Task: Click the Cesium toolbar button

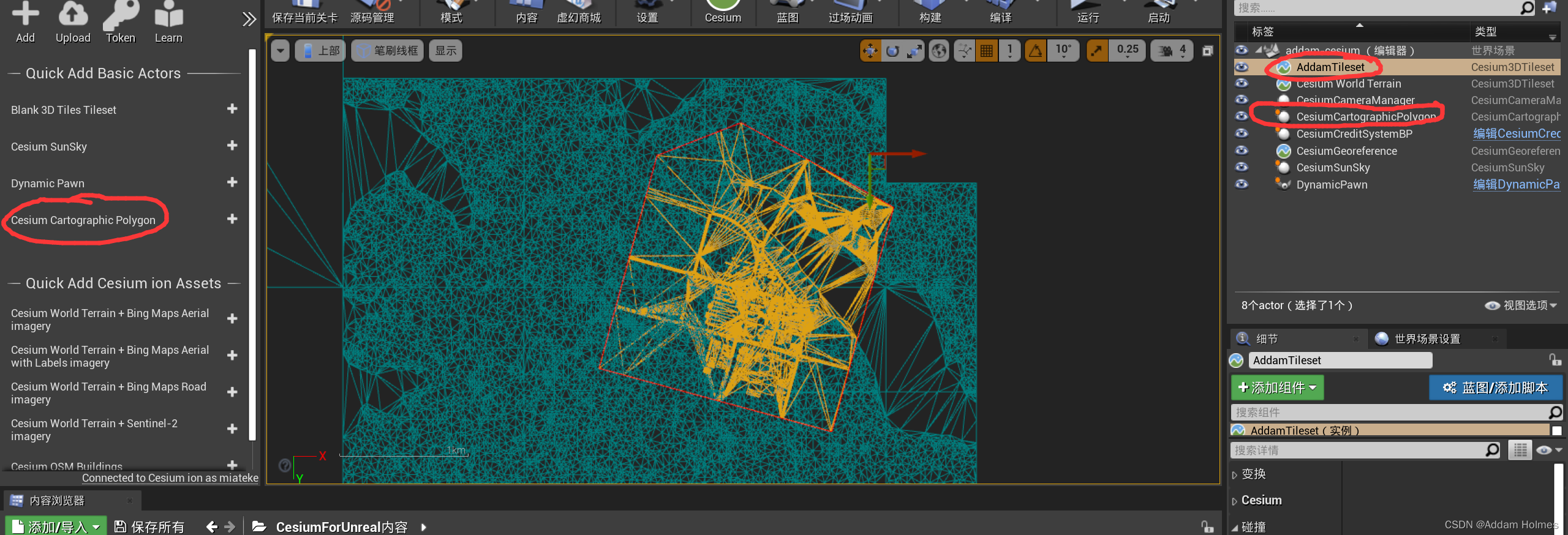Action: [x=723, y=12]
